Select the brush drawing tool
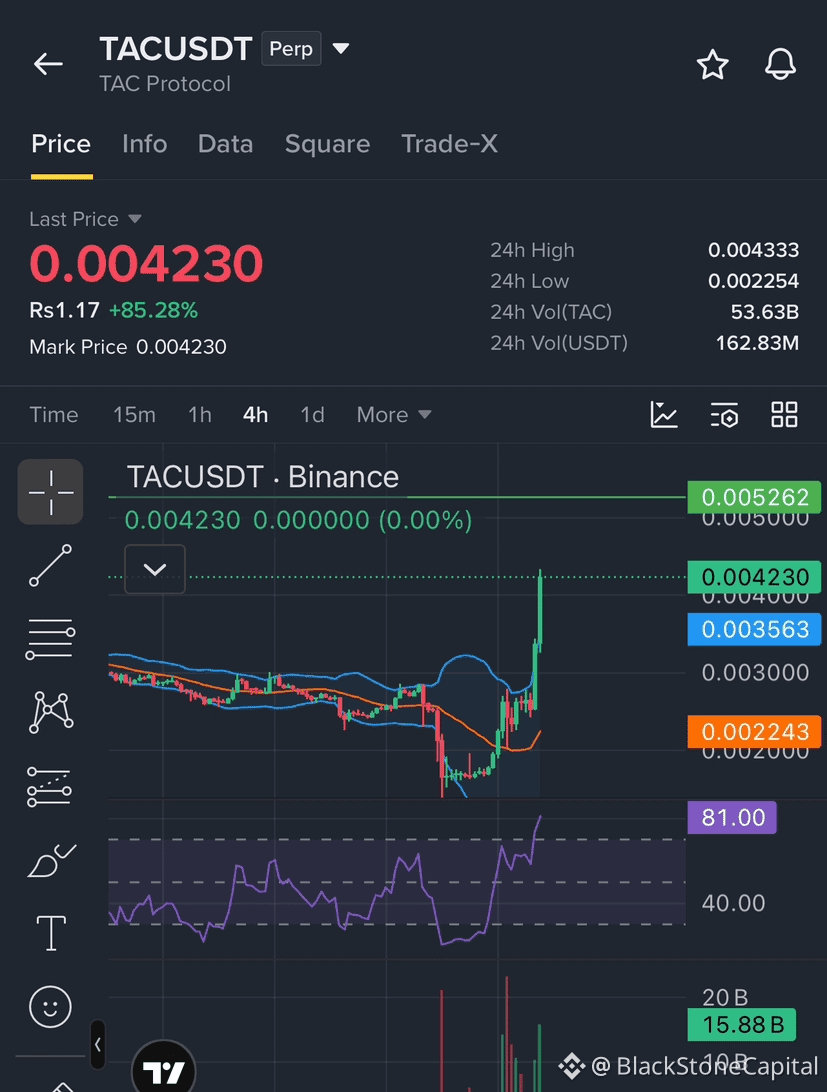The width and height of the screenshot is (827, 1092). 51,861
